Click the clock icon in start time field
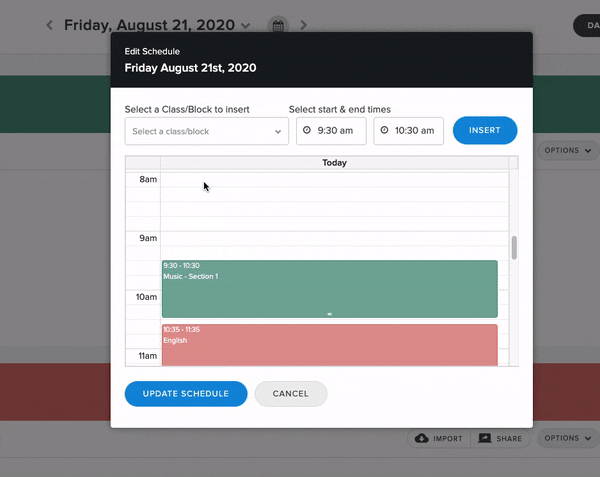 point(307,130)
